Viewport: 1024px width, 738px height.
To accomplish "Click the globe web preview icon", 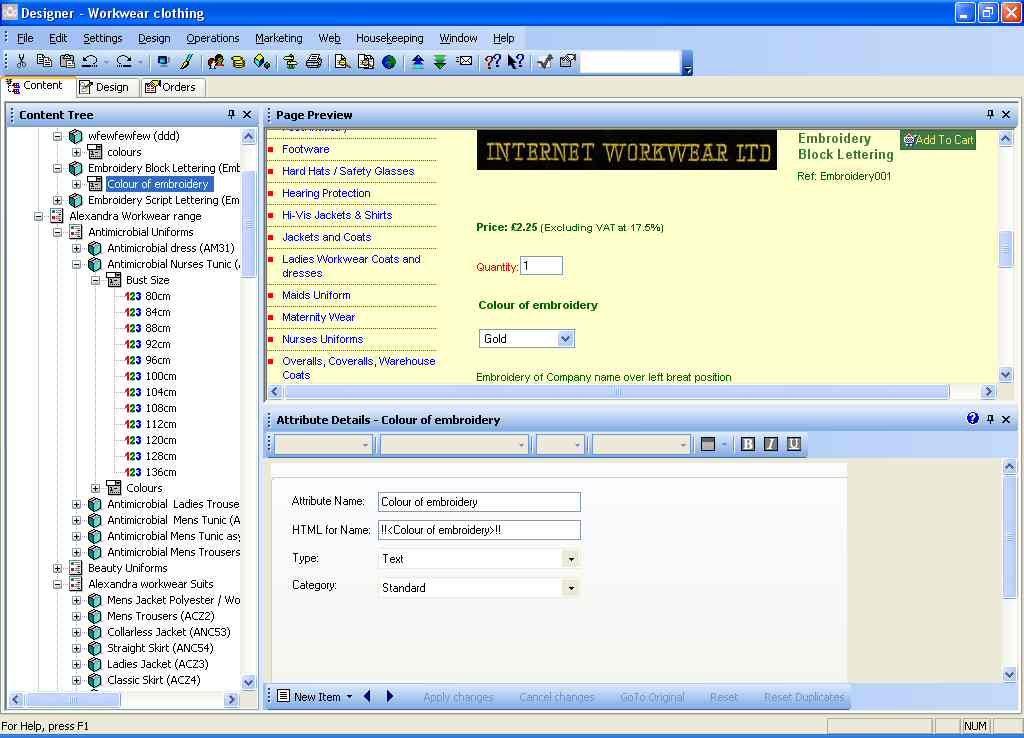I will coord(389,62).
